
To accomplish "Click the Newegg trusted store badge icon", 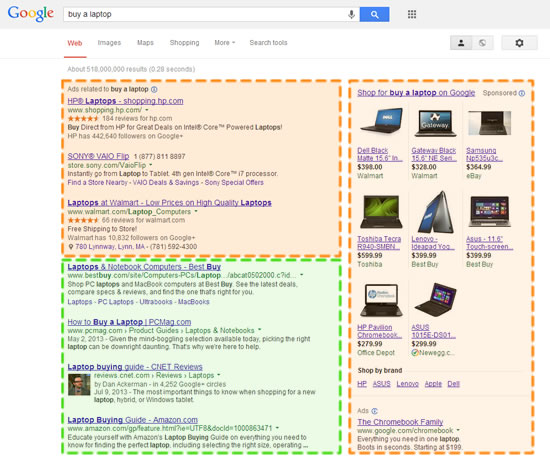I will [415, 353].
